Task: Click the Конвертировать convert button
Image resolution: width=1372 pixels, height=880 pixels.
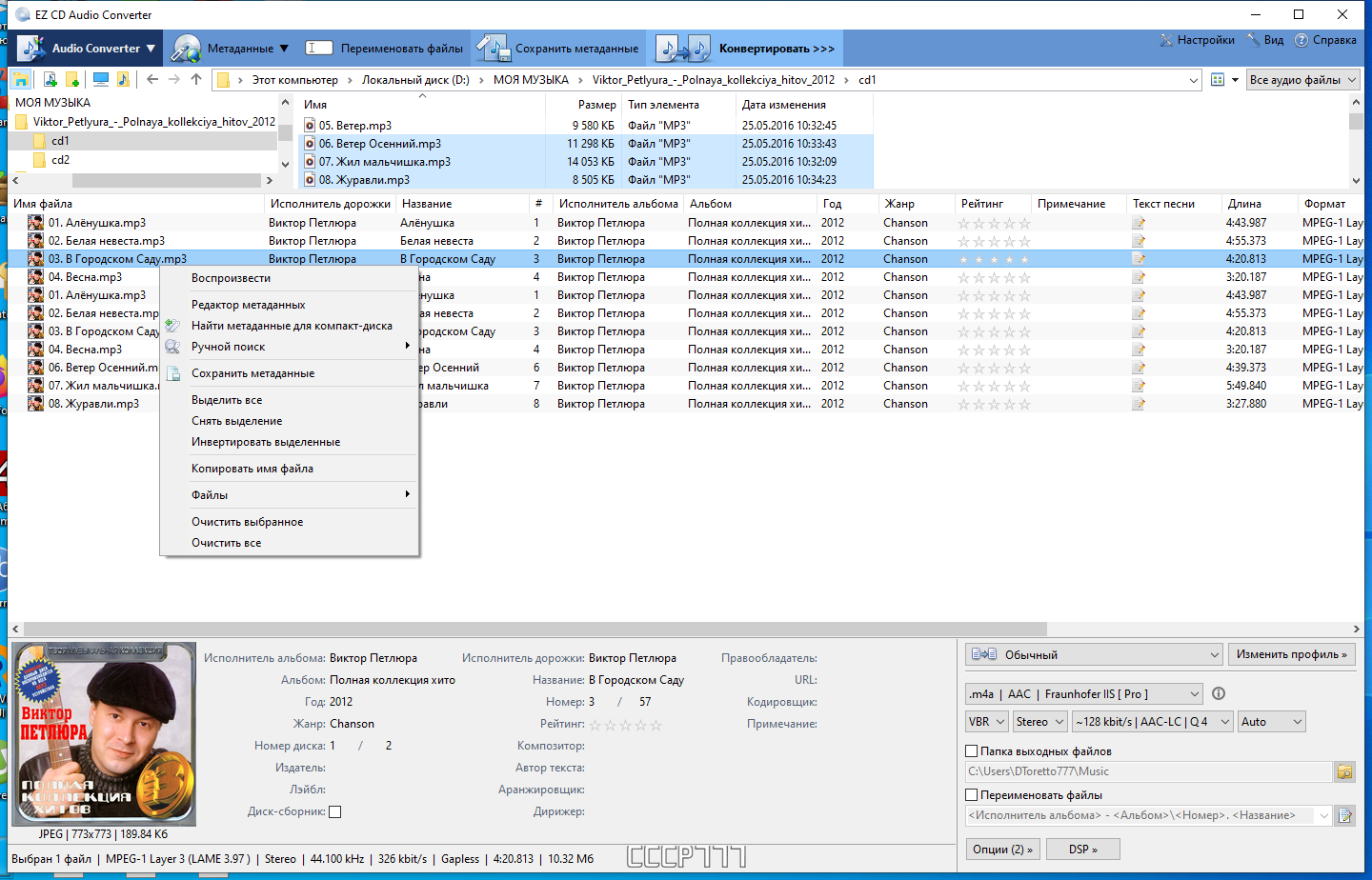Action: point(745,49)
